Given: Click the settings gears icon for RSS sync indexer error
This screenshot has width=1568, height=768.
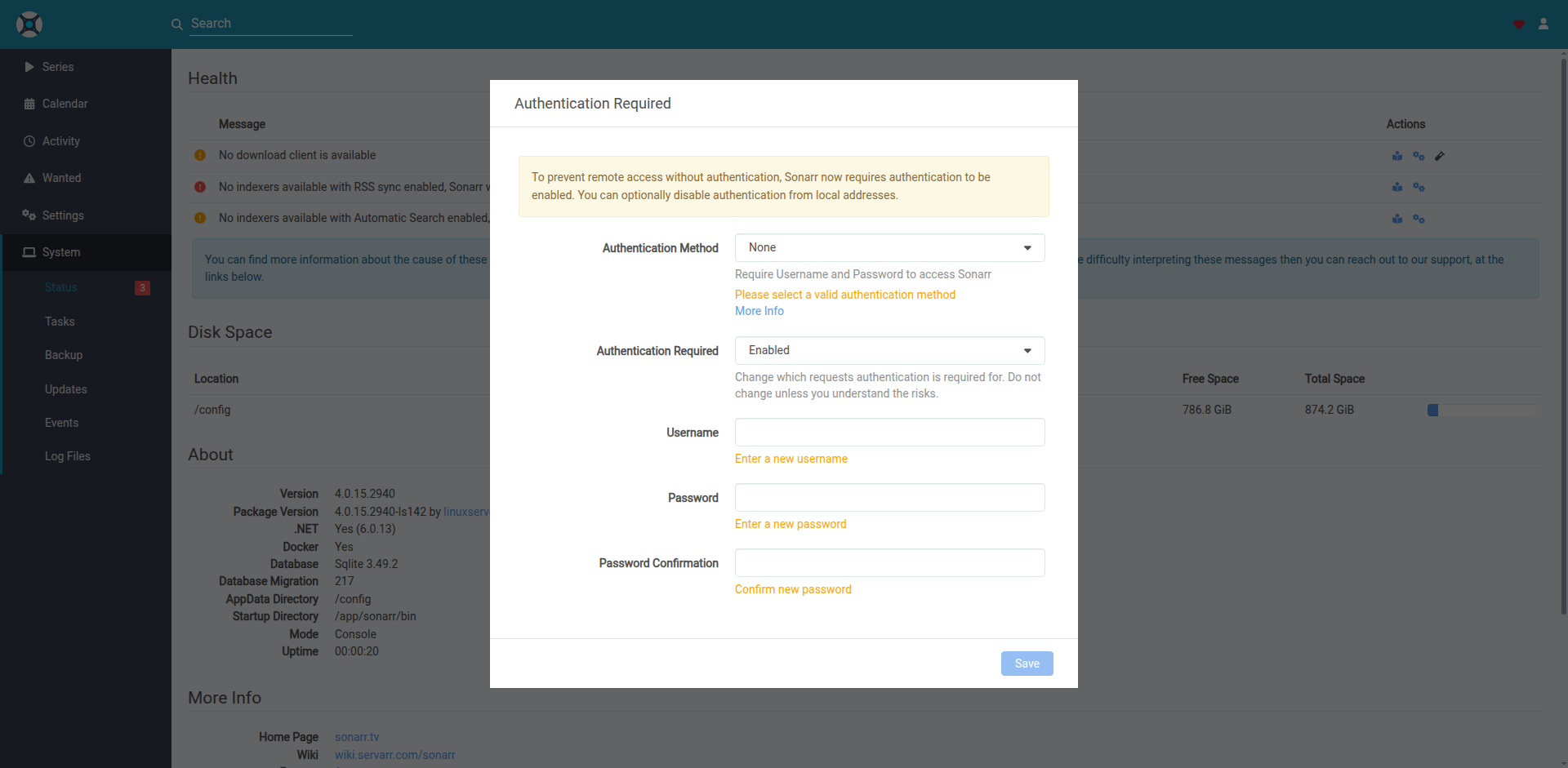Looking at the screenshot, I should (x=1419, y=187).
